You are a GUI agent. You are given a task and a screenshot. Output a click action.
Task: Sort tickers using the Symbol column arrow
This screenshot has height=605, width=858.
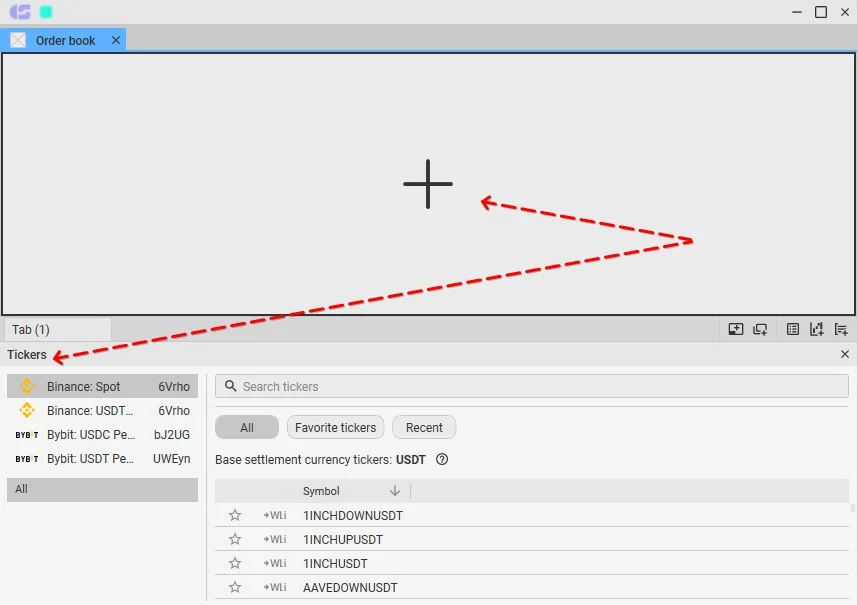click(395, 491)
